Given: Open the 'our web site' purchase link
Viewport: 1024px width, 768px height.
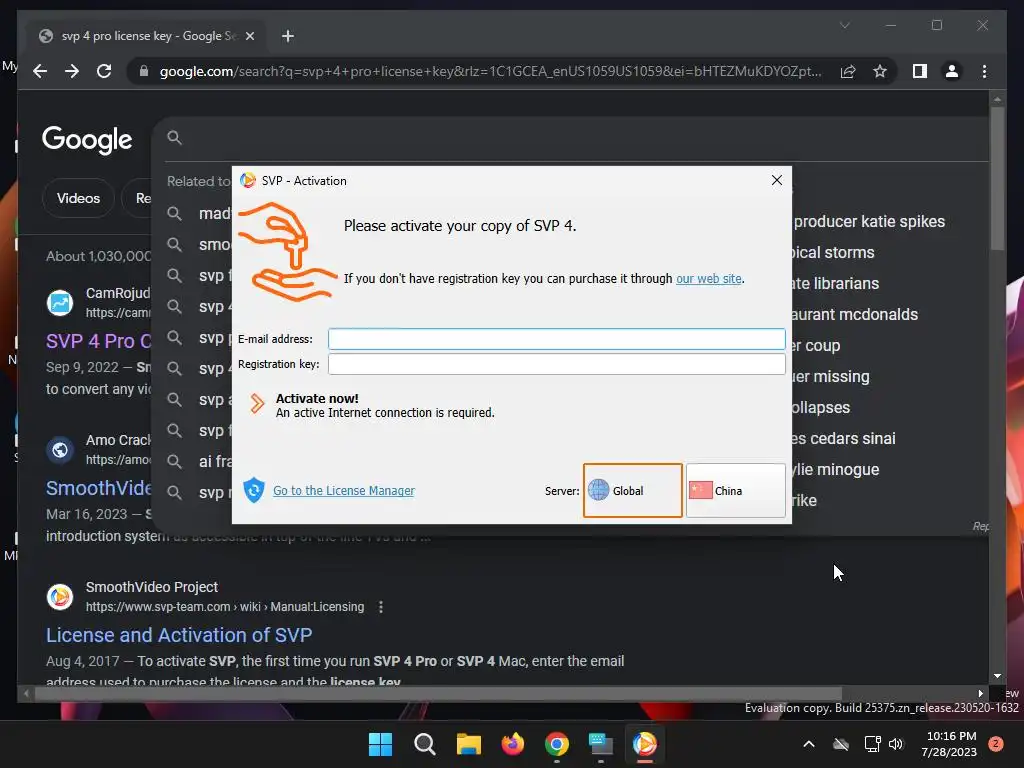Looking at the screenshot, I should 709,279.
